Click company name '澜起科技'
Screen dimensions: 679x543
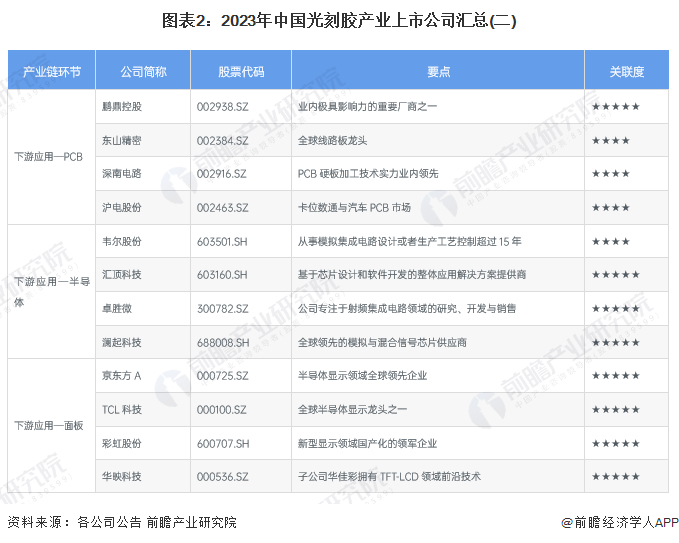pos(122,342)
